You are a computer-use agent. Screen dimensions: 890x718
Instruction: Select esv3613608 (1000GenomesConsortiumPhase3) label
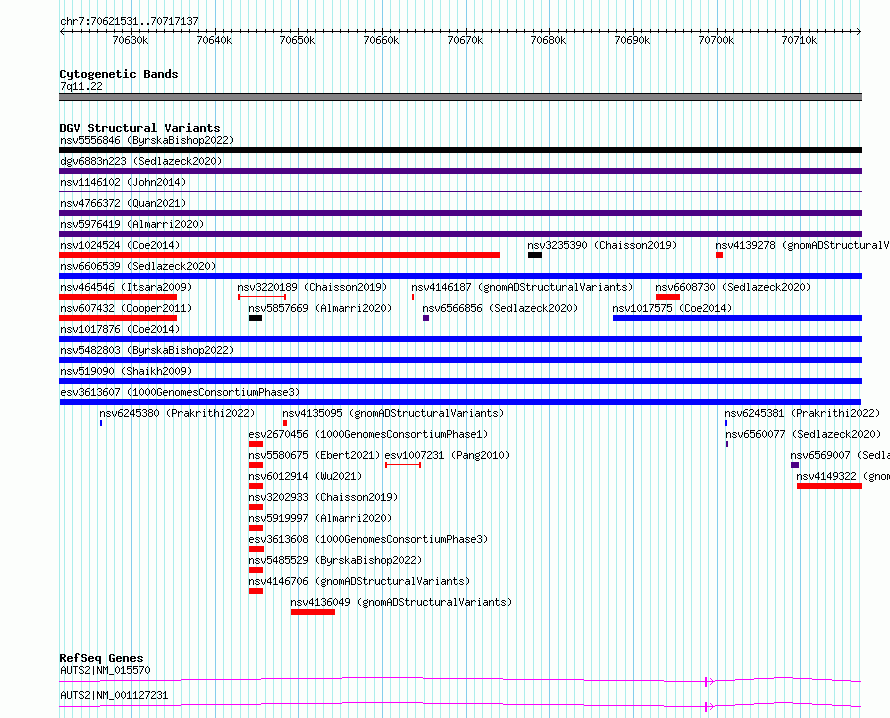pos(368,539)
